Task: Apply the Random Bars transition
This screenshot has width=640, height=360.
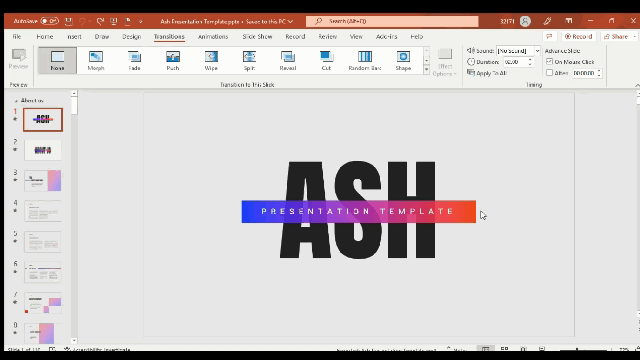Action: coord(365,60)
